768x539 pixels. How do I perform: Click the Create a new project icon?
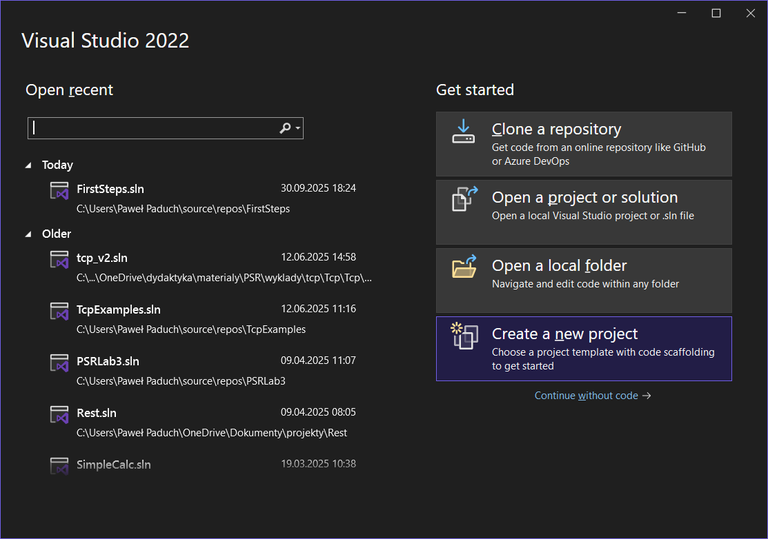point(464,337)
